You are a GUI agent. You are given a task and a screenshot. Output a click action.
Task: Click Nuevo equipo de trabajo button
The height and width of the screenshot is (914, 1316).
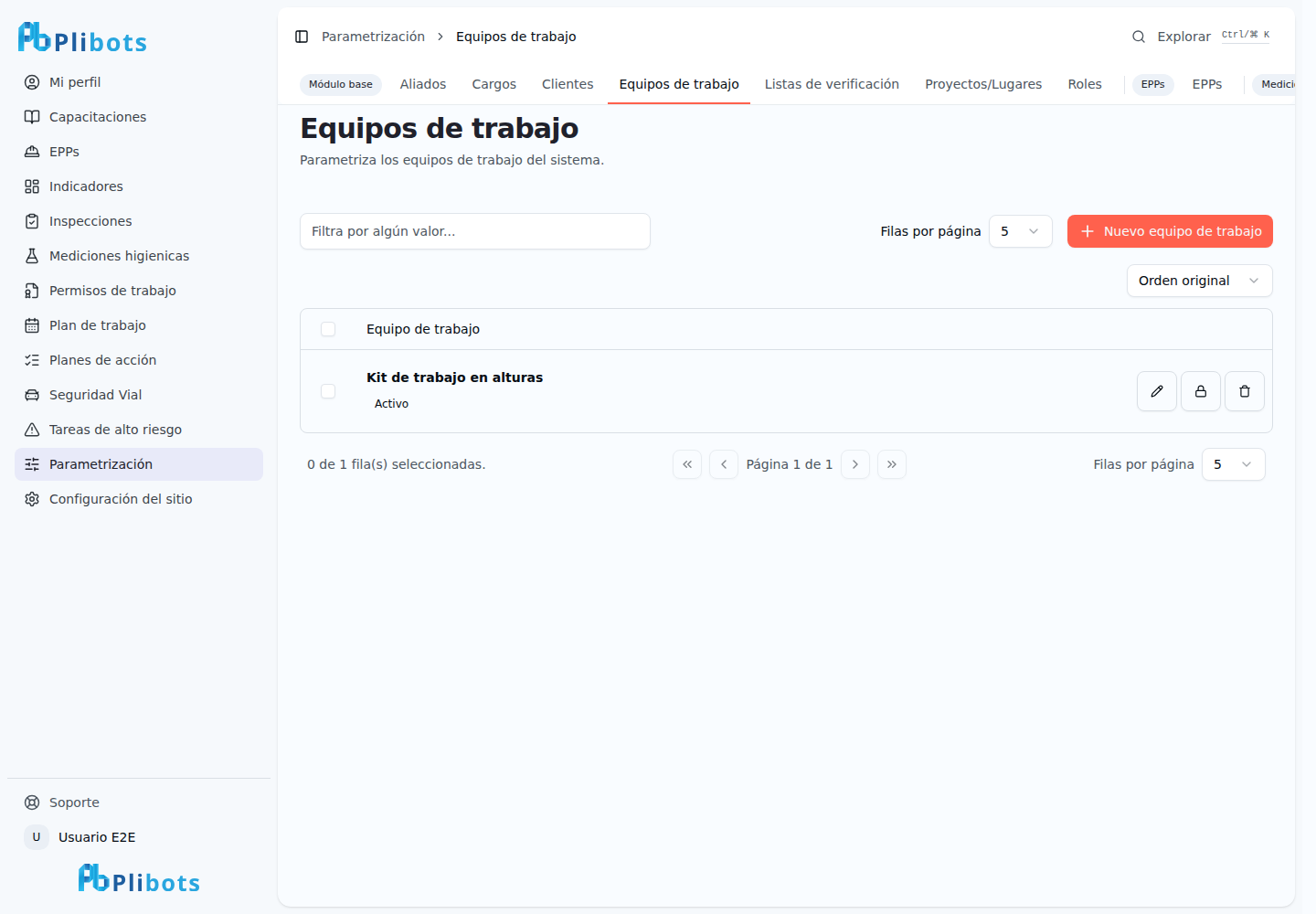1170,231
